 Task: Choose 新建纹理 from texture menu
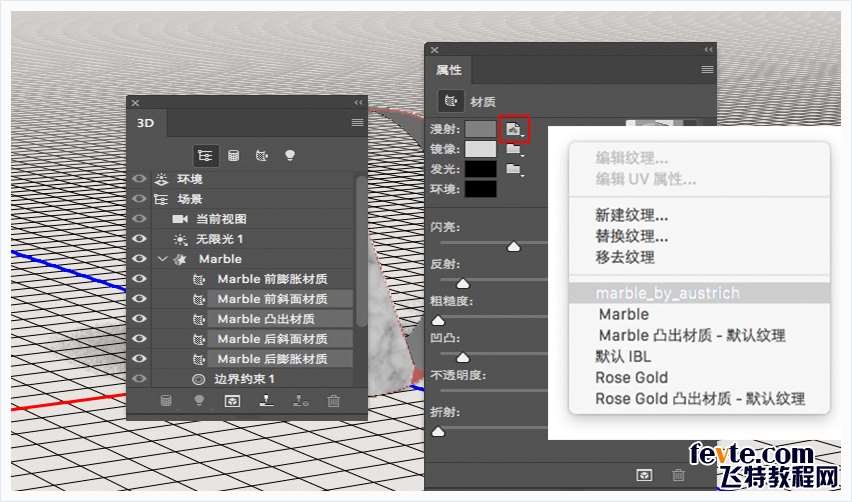(632, 216)
